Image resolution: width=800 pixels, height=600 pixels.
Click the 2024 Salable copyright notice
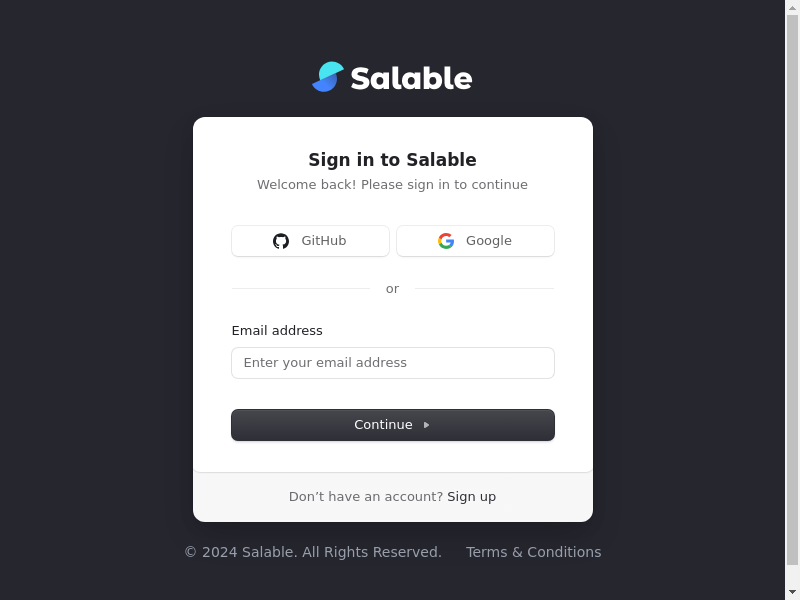(312, 552)
